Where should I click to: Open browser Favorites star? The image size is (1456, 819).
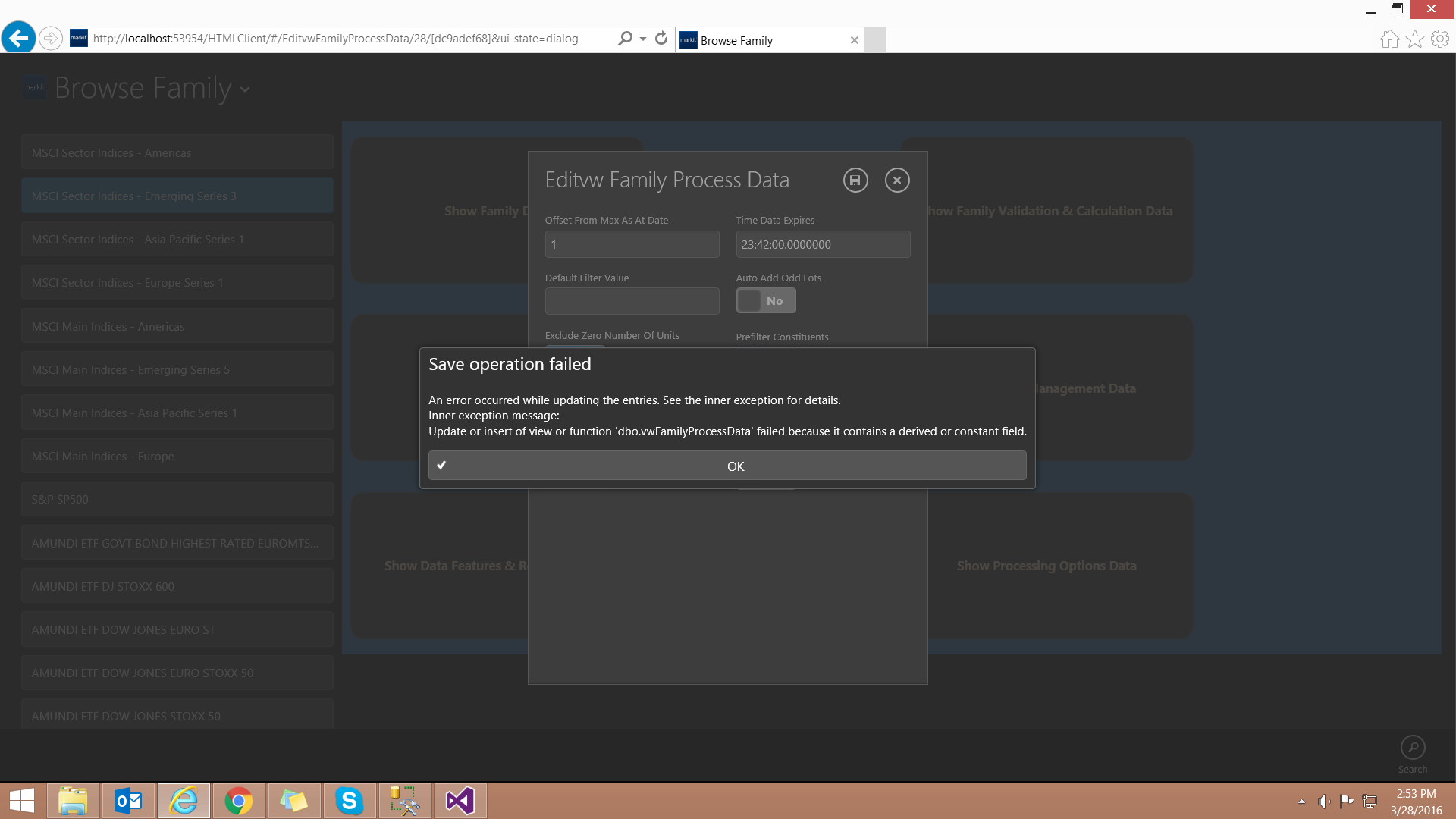(1415, 39)
